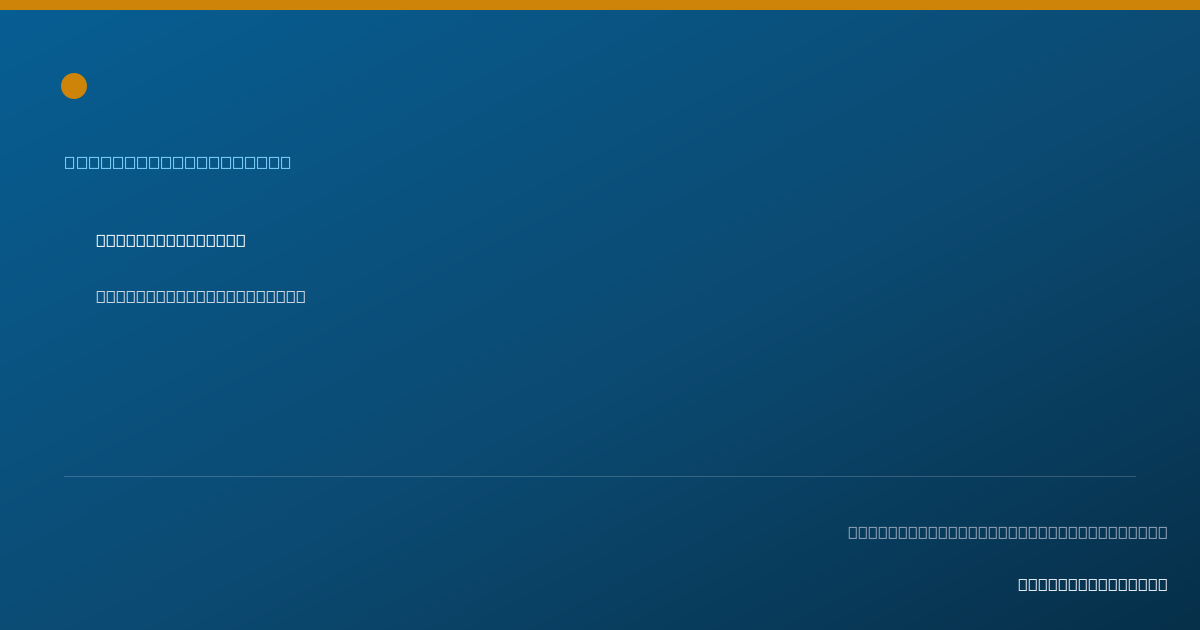The image size is (1200, 630).
Task: Select the grey right-aligned footer text line
Action: [x=1008, y=532]
